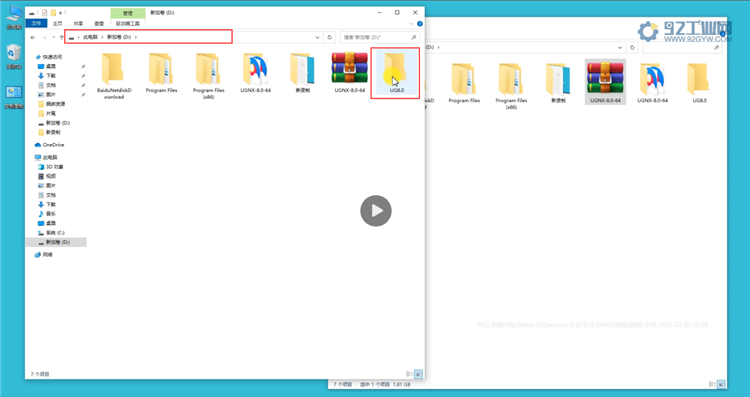Viewport: 750px width, 397px height.
Task: Open recent locations dropdown beside forward arrow
Action: (x=53, y=37)
